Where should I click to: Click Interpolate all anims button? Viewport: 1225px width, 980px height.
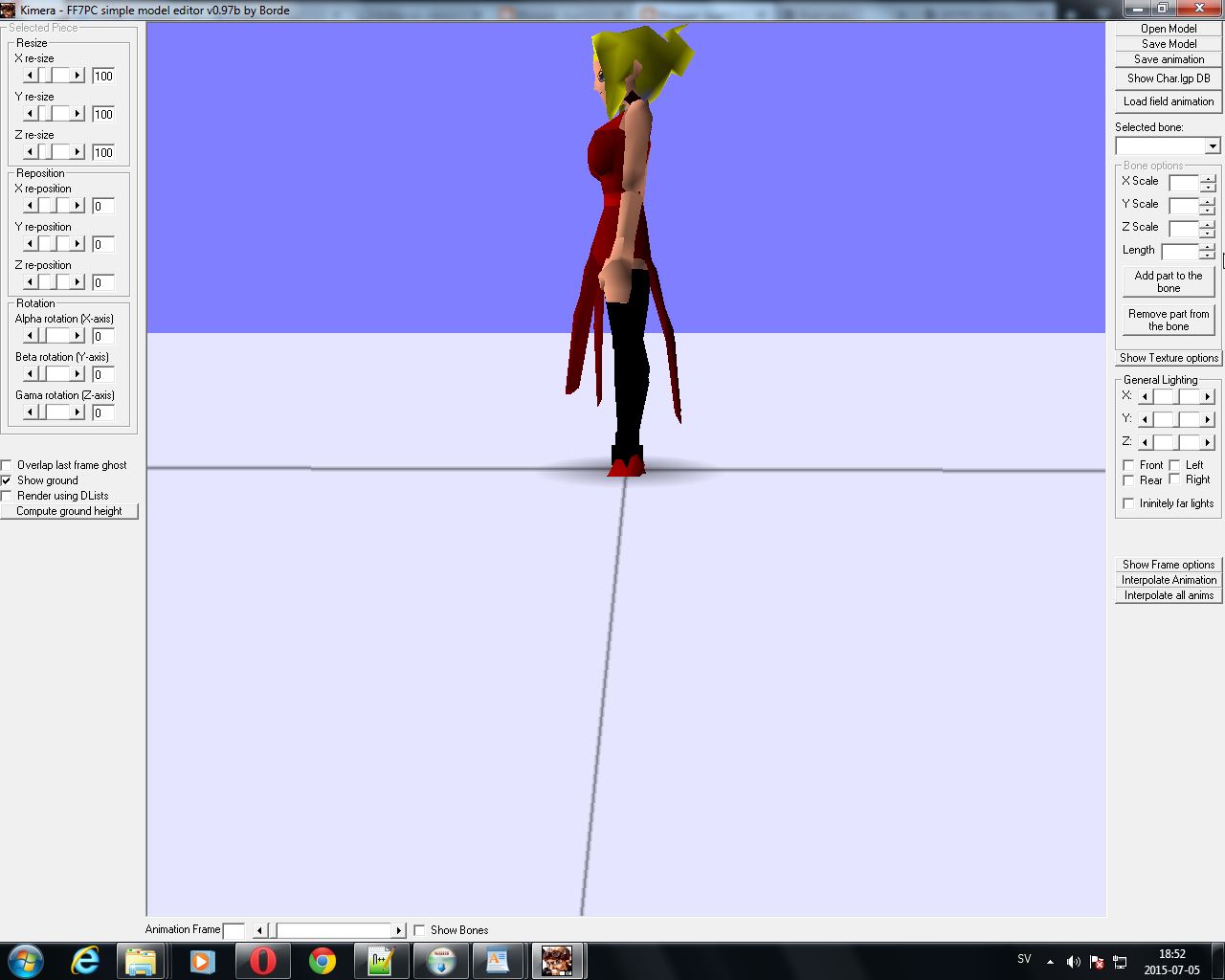(1169, 595)
